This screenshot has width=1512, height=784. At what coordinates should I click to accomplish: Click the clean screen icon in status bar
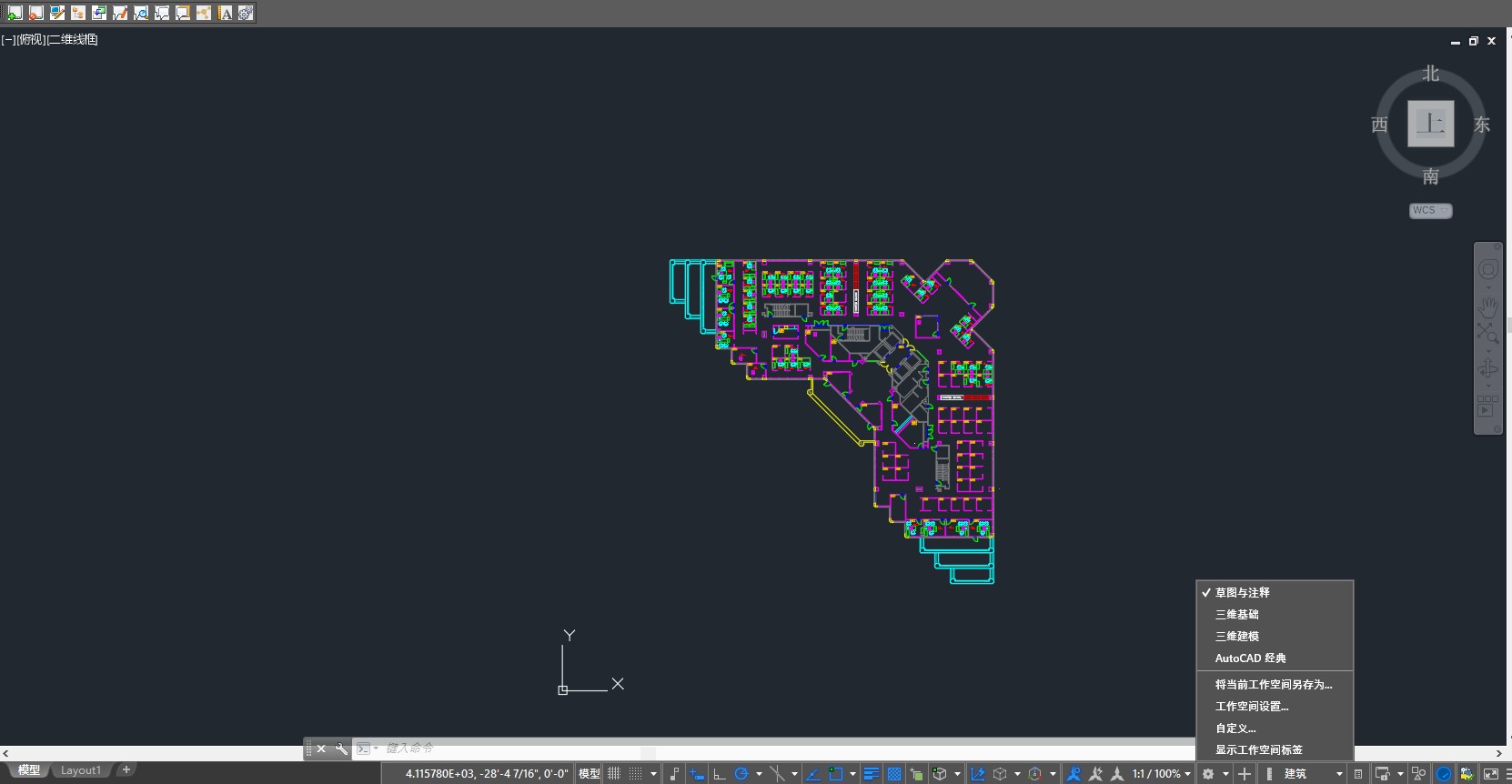[1490, 774]
